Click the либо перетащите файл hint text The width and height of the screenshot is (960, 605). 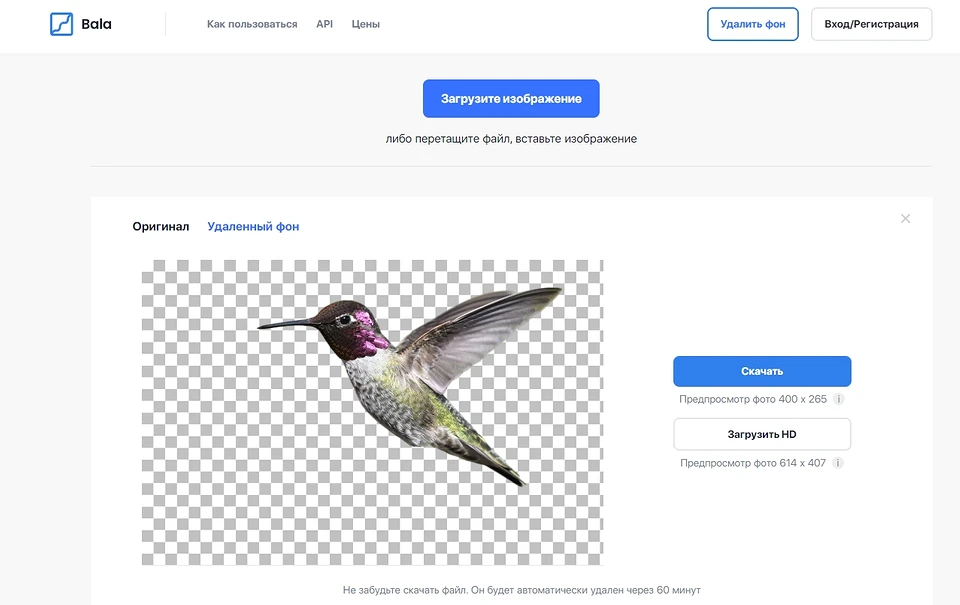[x=511, y=139]
